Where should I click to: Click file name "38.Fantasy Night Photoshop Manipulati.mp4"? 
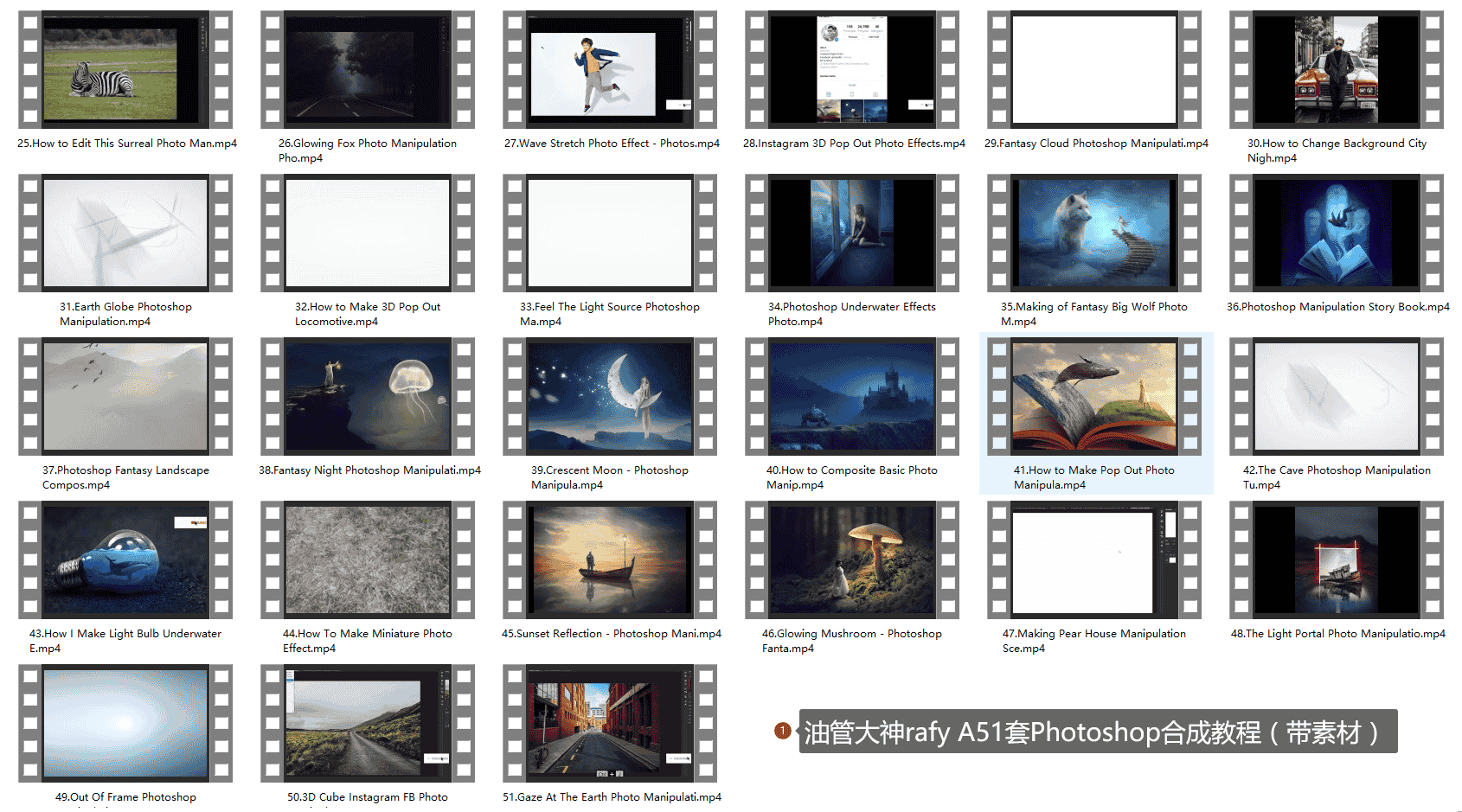[x=369, y=470]
